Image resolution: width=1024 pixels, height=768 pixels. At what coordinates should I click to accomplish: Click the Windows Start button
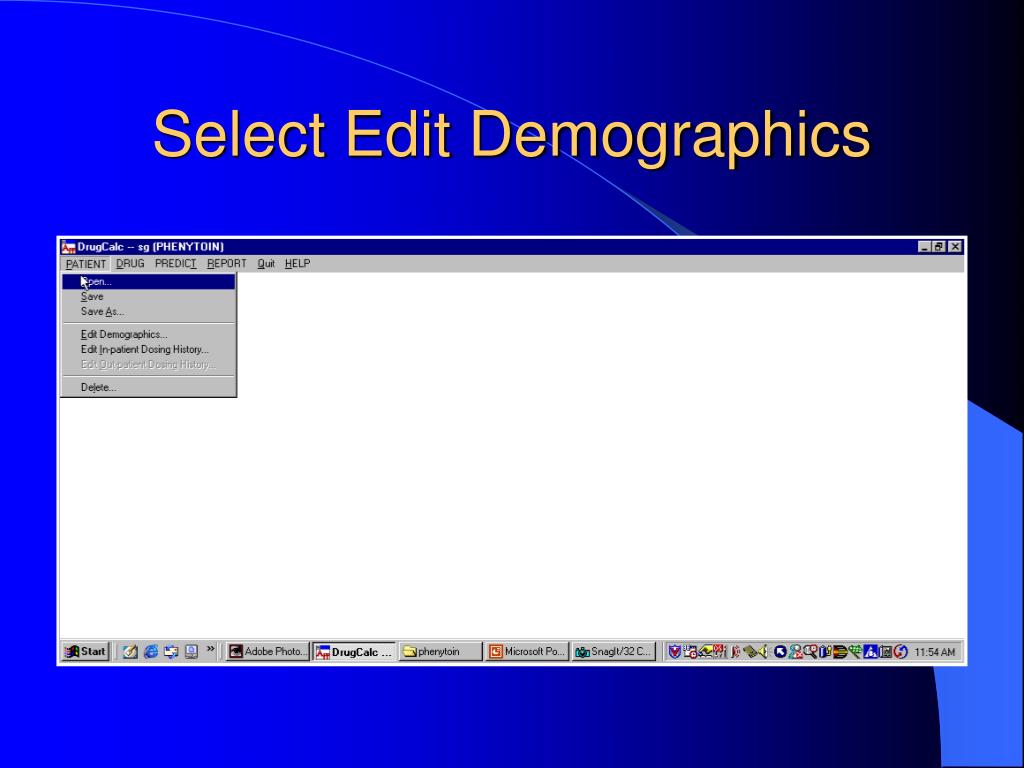click(x=86, y=651)
